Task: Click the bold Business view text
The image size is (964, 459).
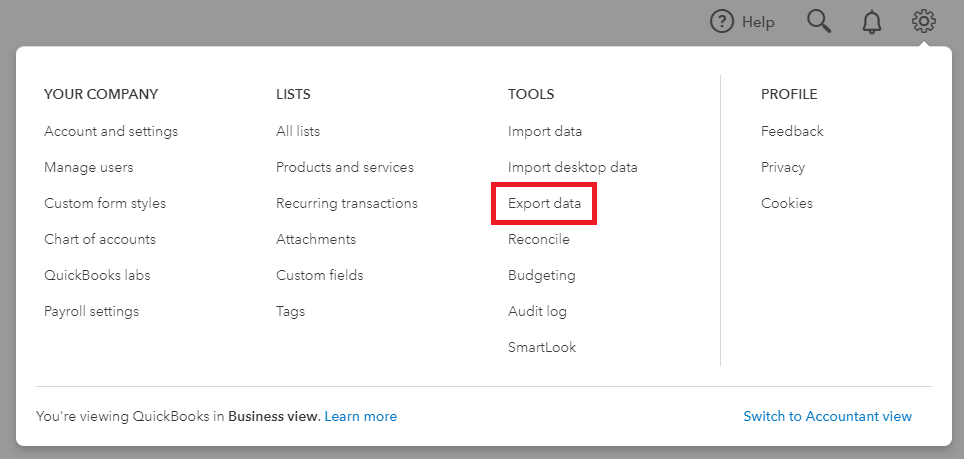Action: (274, 417)
